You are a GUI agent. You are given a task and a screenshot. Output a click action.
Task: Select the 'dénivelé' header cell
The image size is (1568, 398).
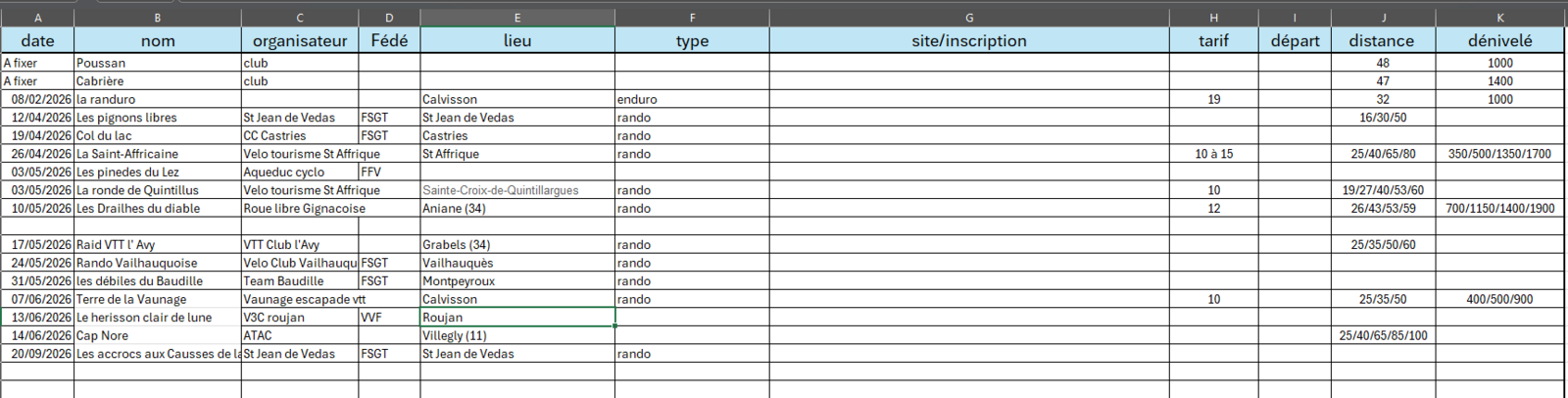coord(1499,40)
